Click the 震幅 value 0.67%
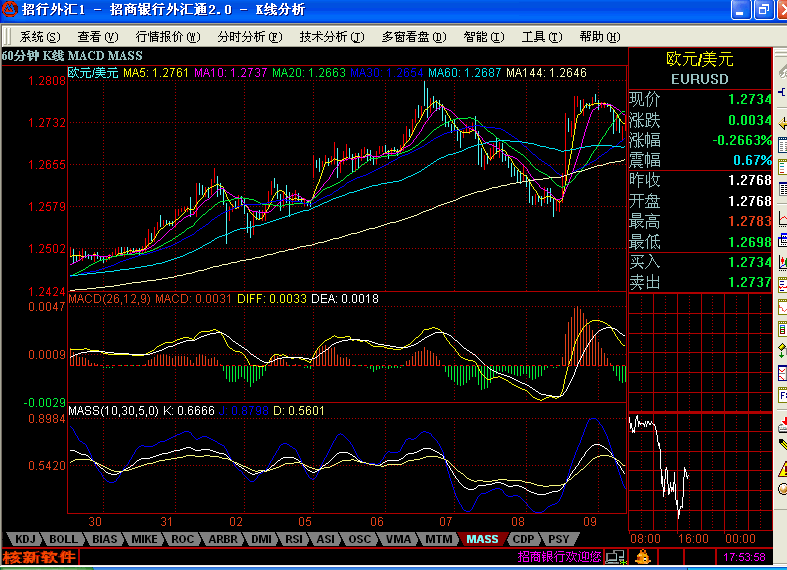 [x=752, y=160]
